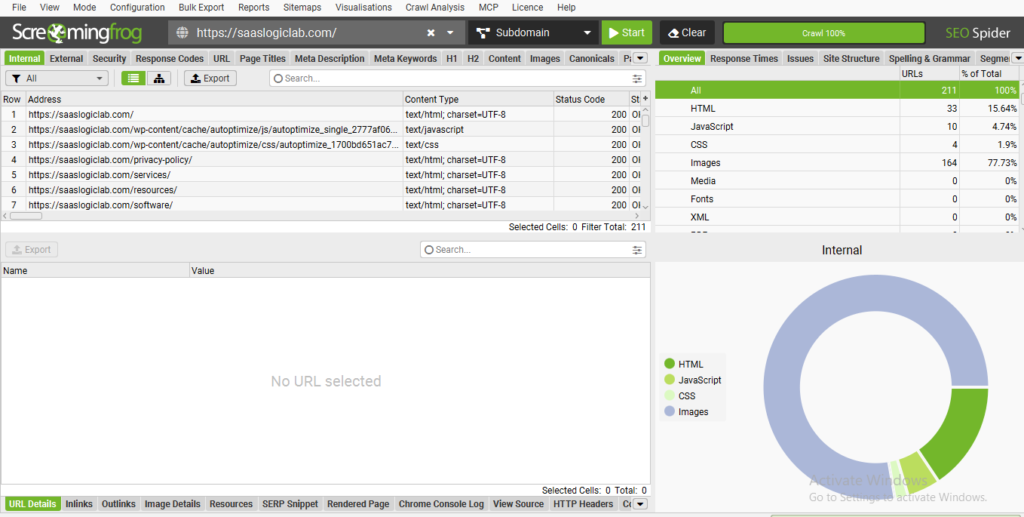Click the Images legend color swatch
1024x517 pixels.
point(669,411)
